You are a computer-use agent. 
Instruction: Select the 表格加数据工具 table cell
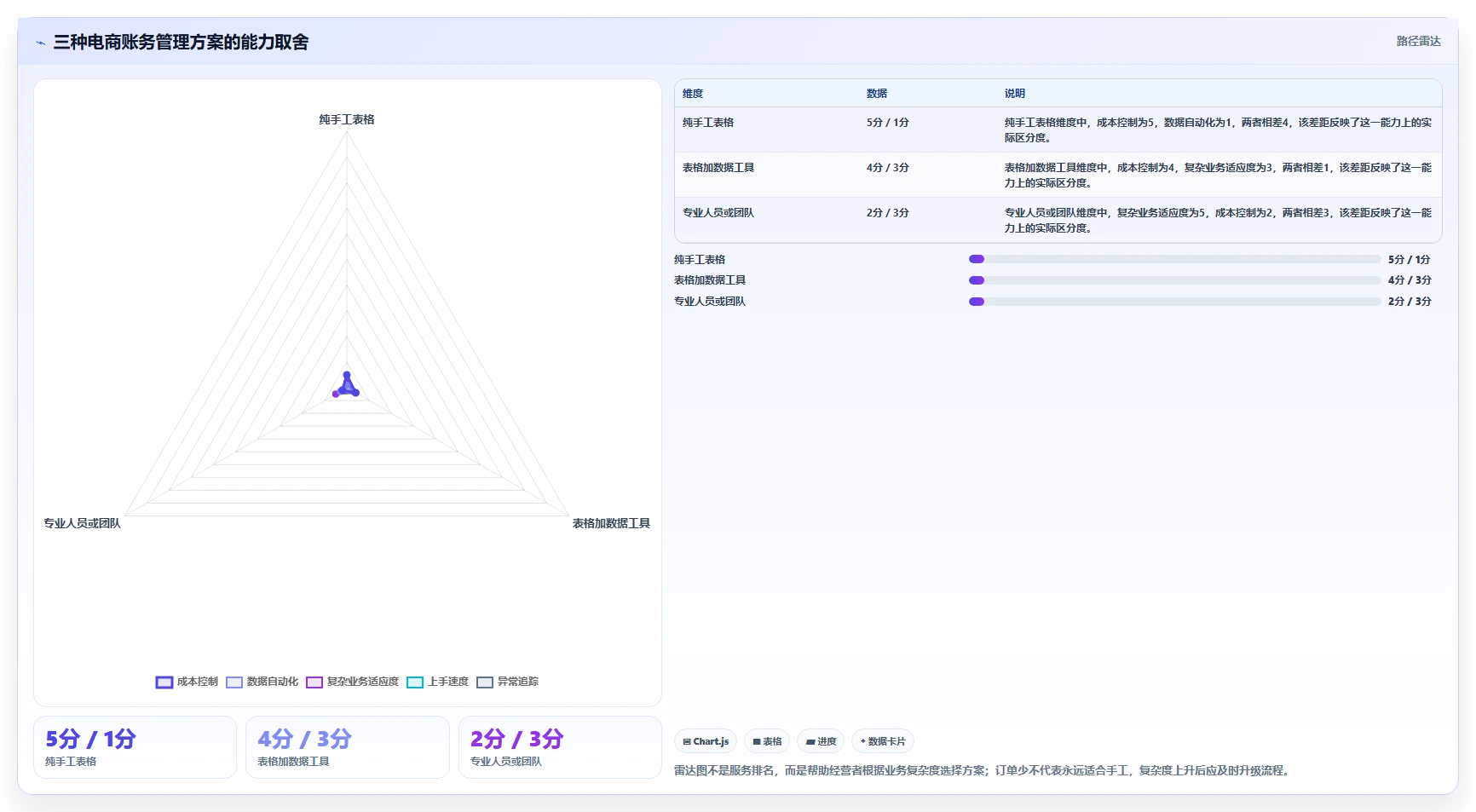coord(718,168)
